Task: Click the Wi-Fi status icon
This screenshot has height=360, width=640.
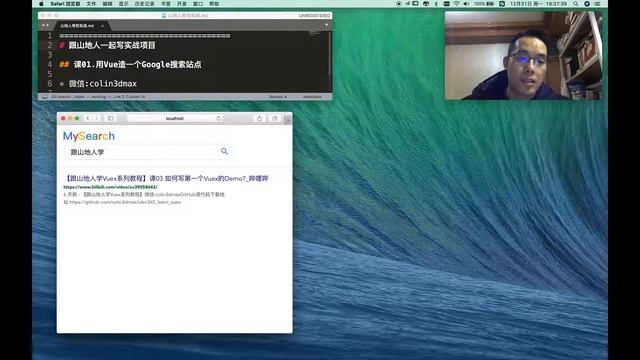Action: 456,4
